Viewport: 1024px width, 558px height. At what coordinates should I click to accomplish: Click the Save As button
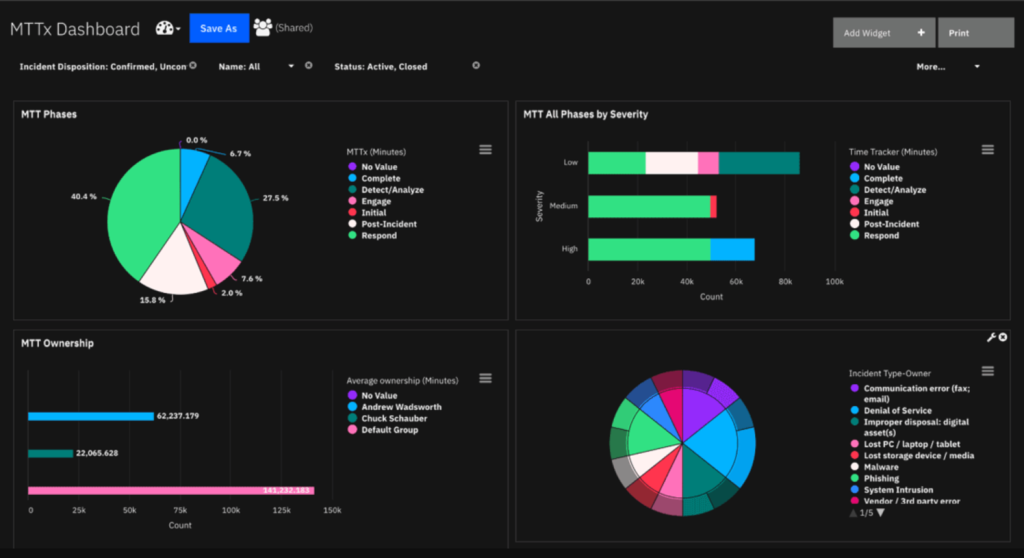(x=219, y=28)
